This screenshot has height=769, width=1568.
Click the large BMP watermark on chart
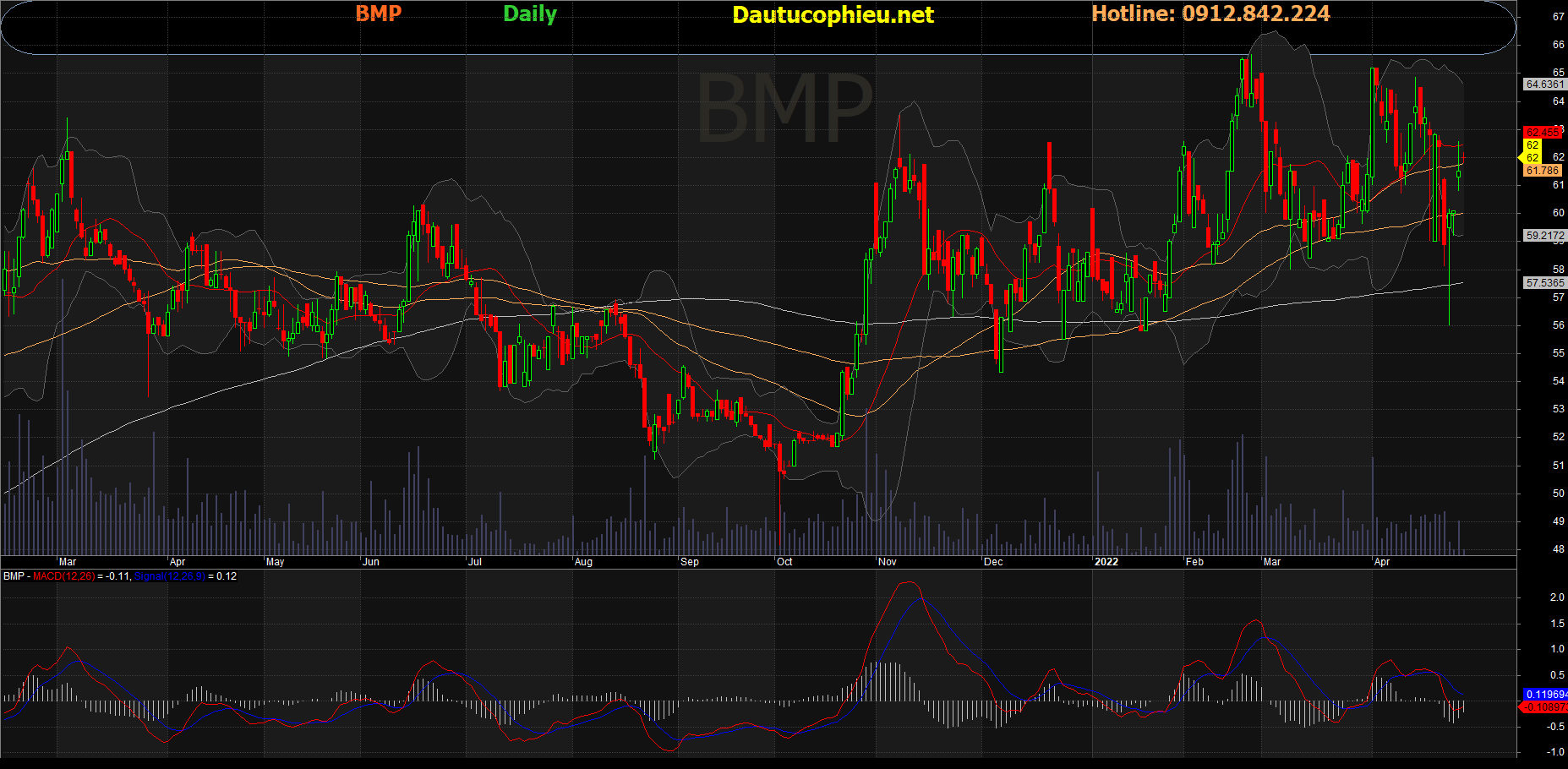784,109
